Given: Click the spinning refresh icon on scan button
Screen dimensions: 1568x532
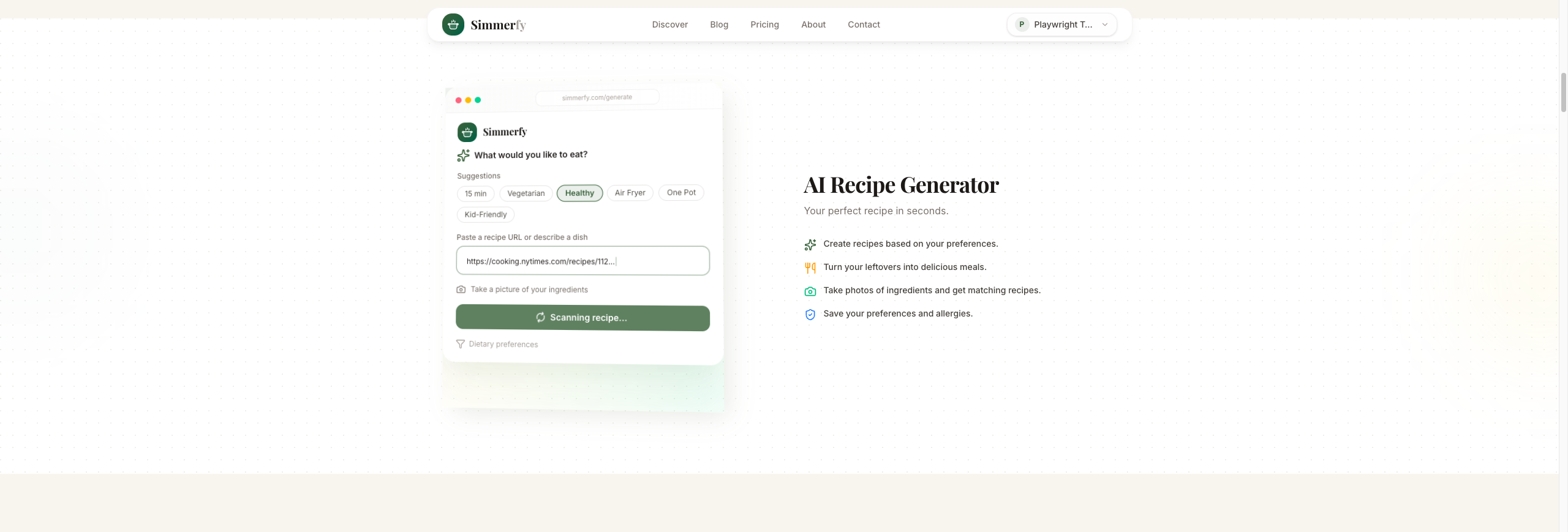Looking at the screenshot, I should (540, 317).
